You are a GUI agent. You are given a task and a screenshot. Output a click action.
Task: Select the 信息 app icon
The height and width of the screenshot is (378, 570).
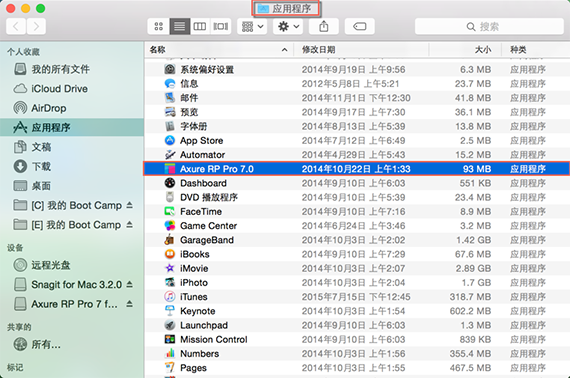click(x=170, y=84)
